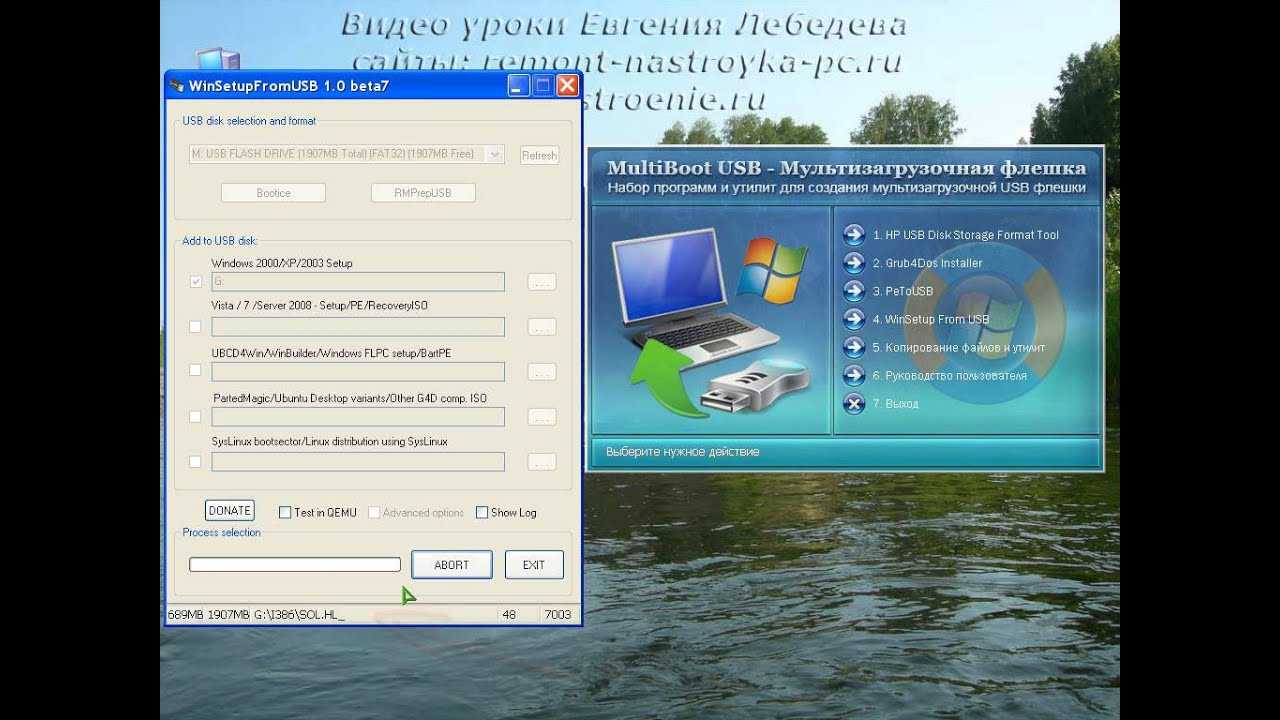
Task: Click status bar value 7003
Action: coord(558,614)
